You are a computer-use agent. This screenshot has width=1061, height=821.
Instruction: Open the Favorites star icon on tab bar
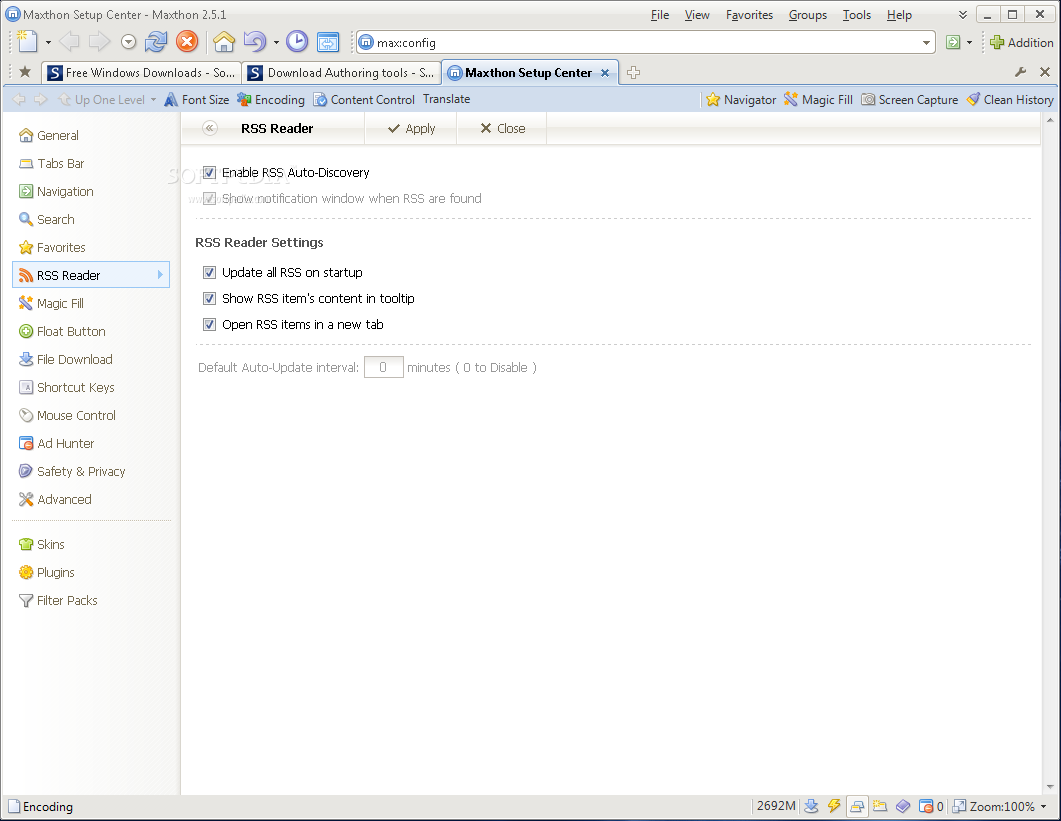25,72
